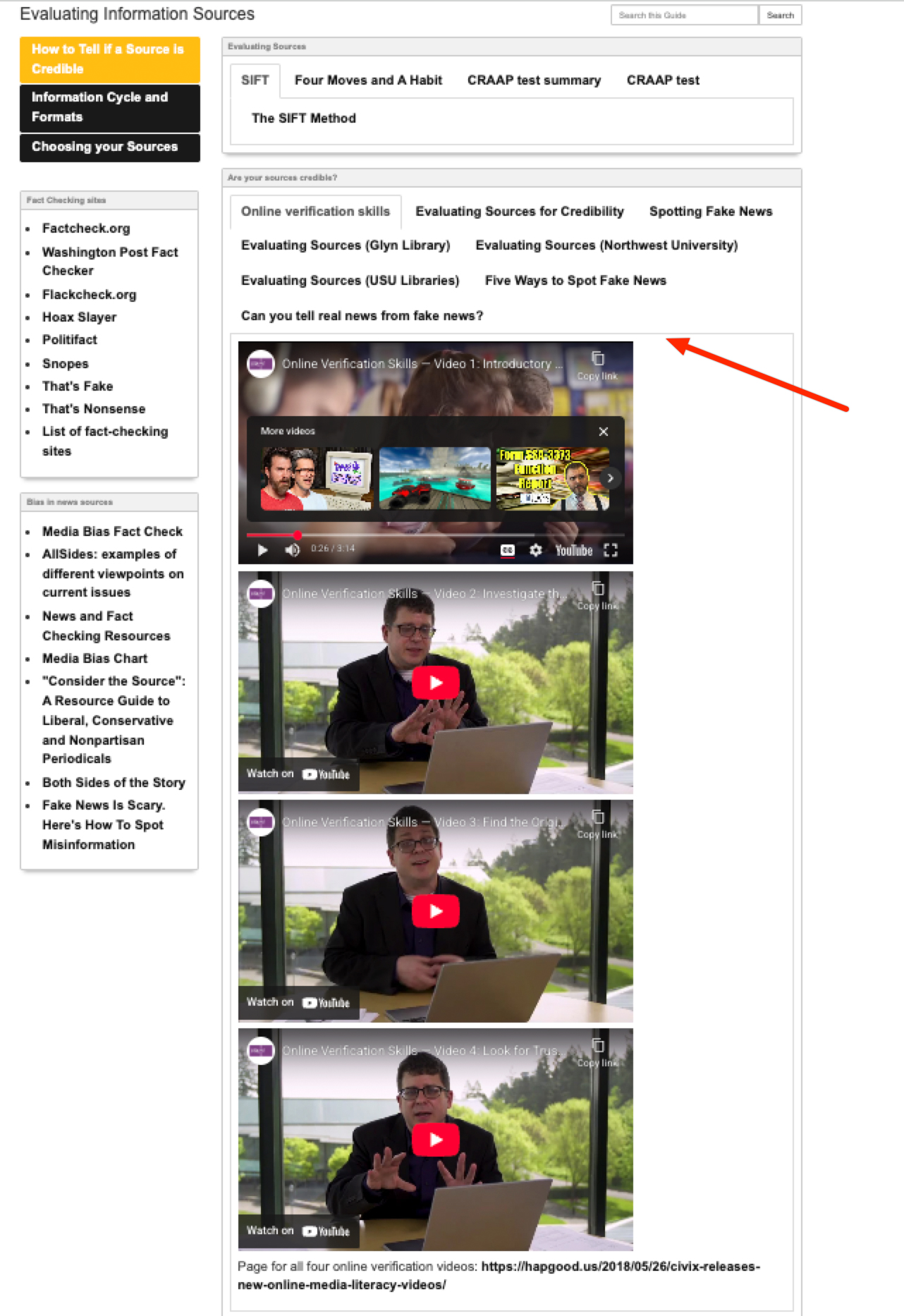Mute the first video's volume speaker icon

pyautogui.click(x=292, y=550)
